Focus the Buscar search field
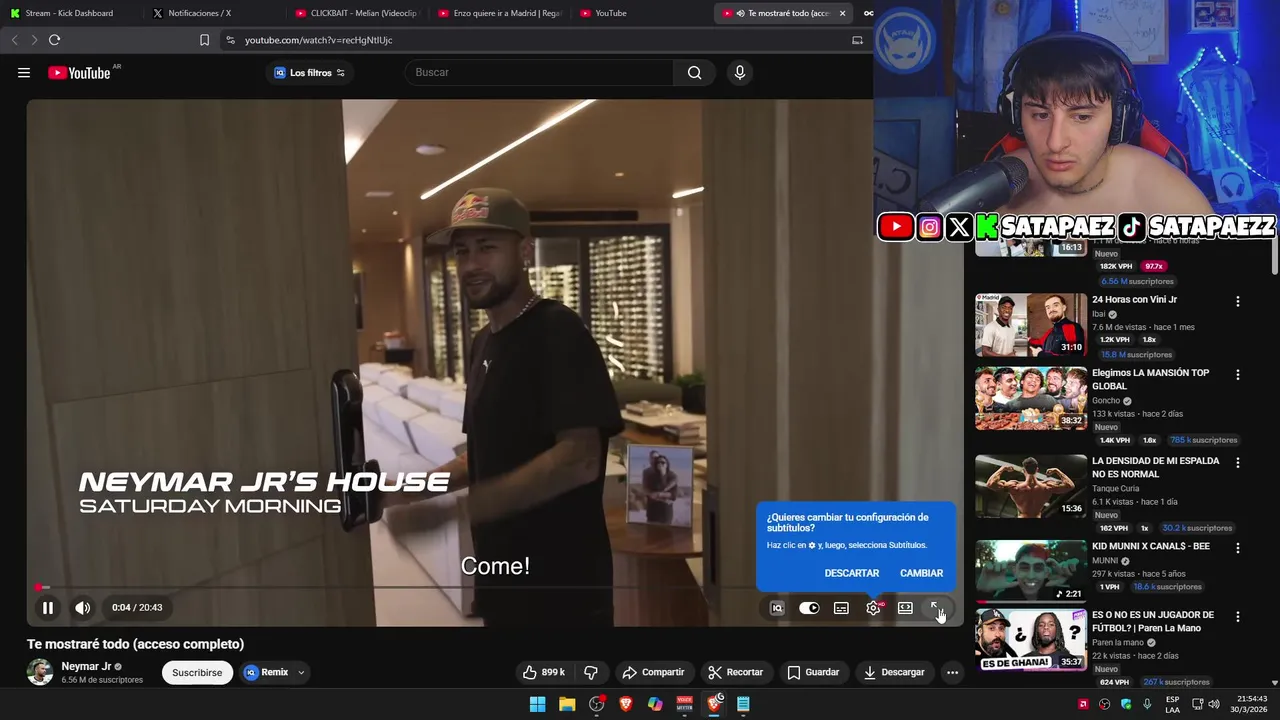This screenshot has width=1280, height=720. [540, 72]
